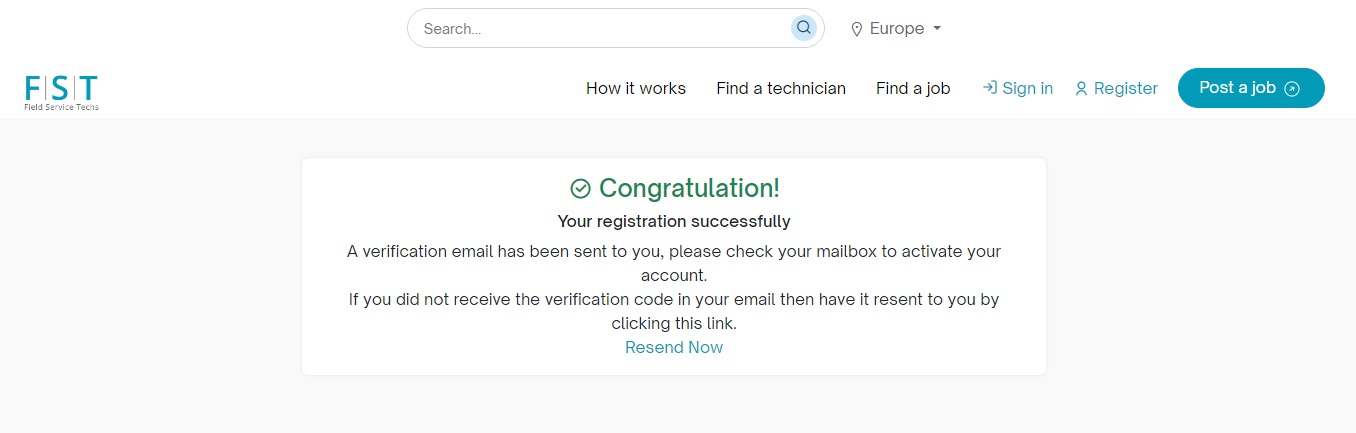Select the Sign in link

pos(1027,88)
